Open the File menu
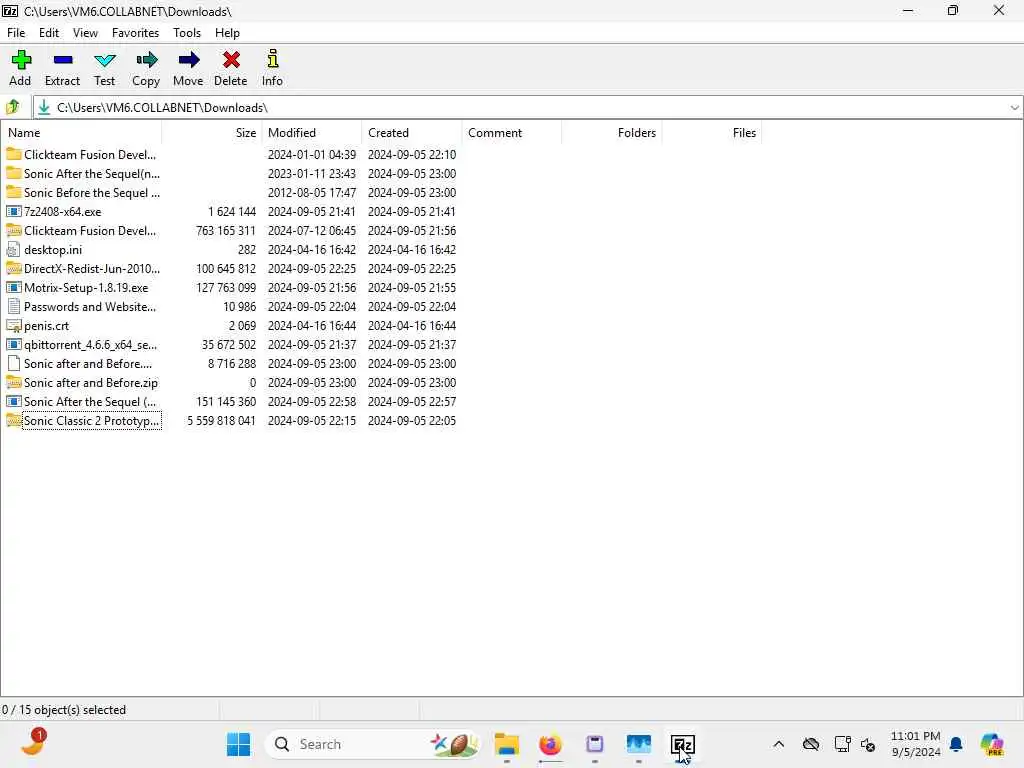 tap(16, 33)
